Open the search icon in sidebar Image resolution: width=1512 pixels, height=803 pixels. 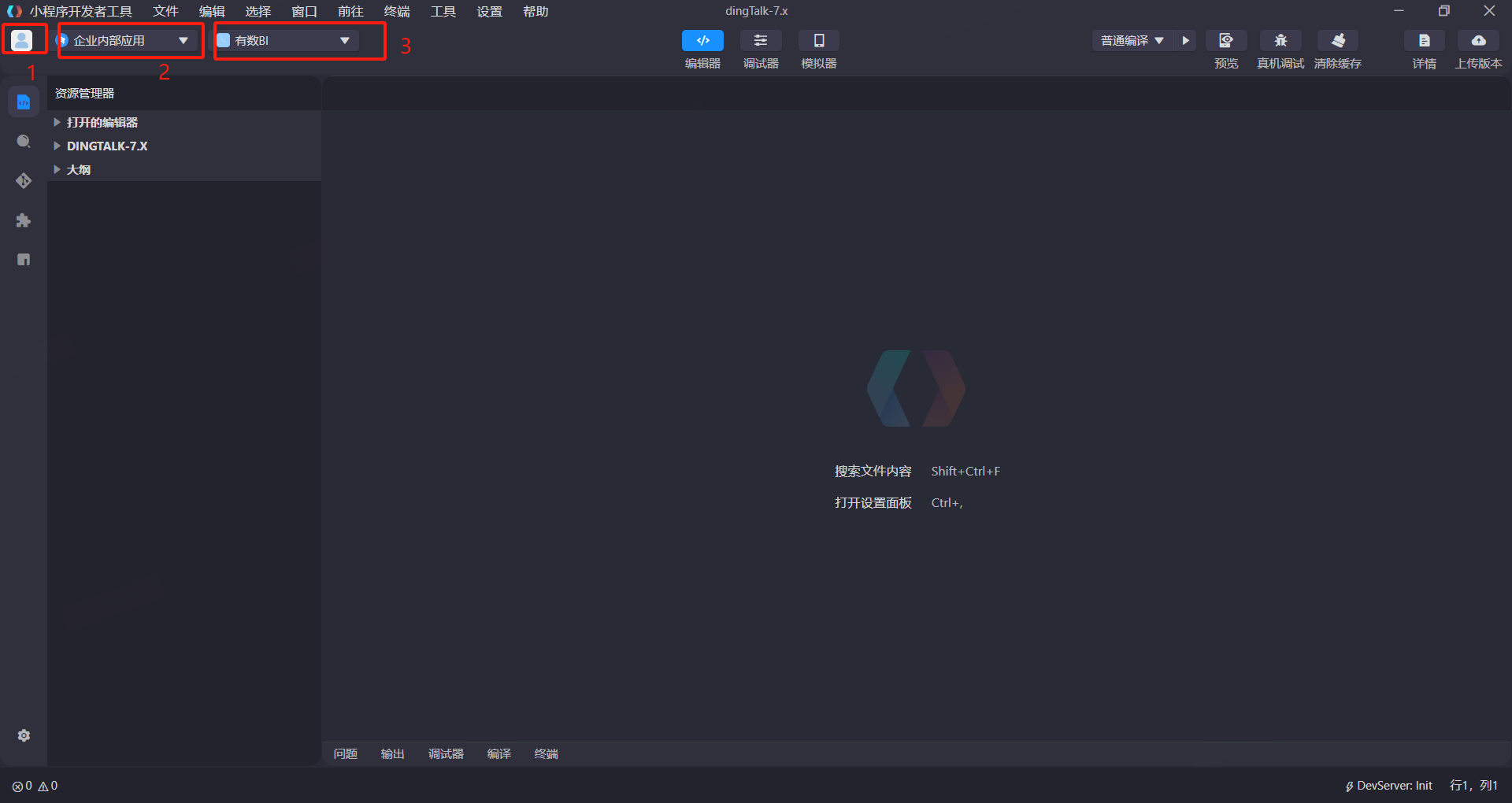24,142
